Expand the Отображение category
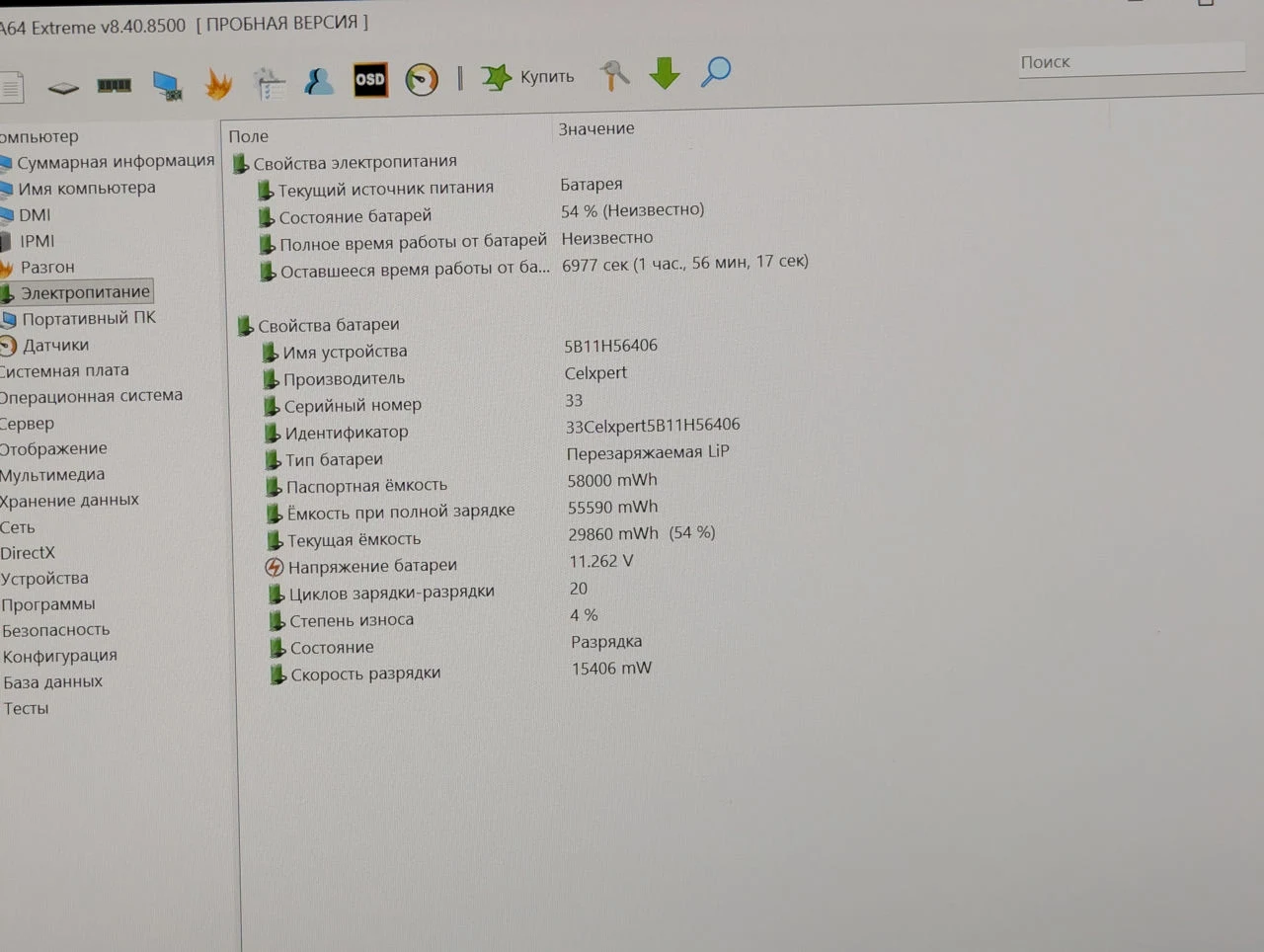 tap(53, 448)
